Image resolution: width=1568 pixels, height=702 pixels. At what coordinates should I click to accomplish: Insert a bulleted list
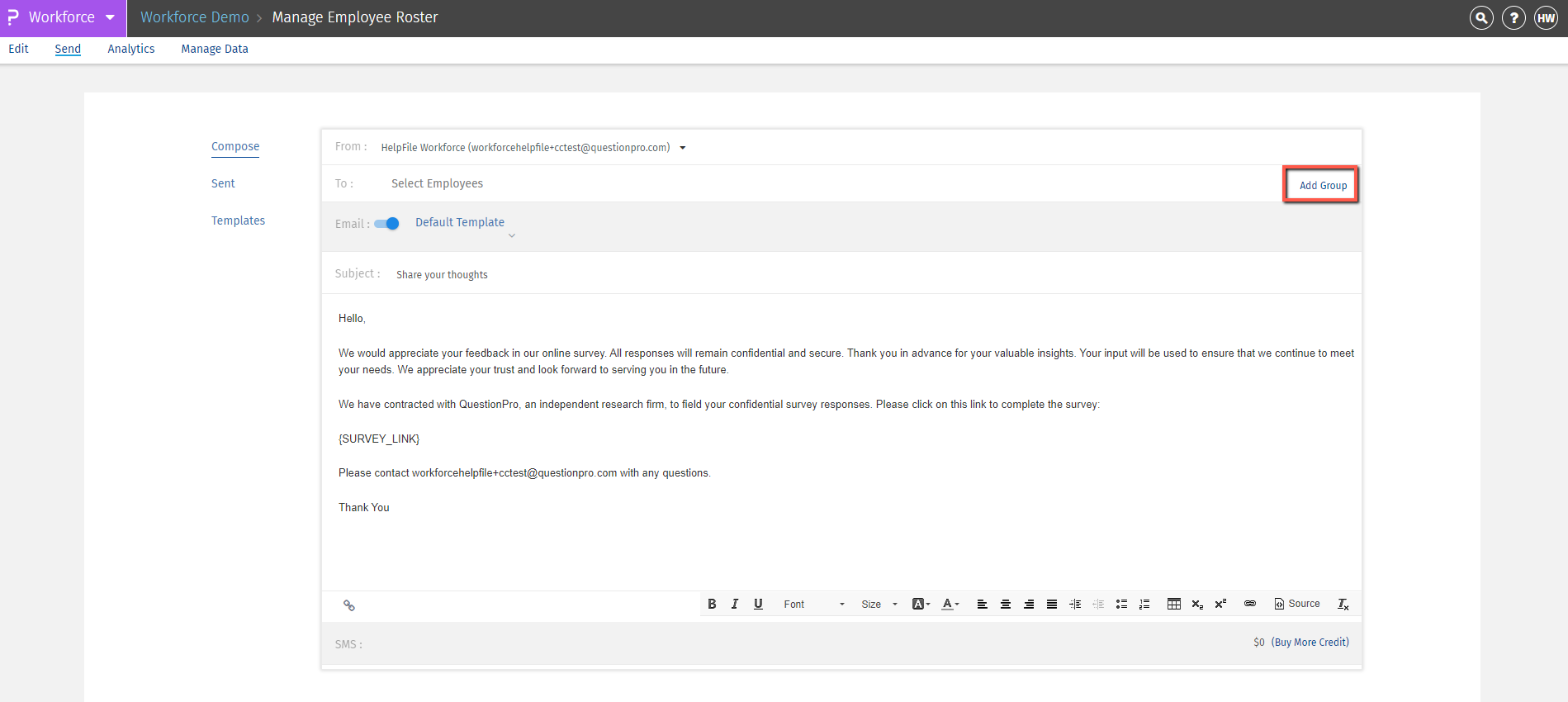coord(1121,604)
